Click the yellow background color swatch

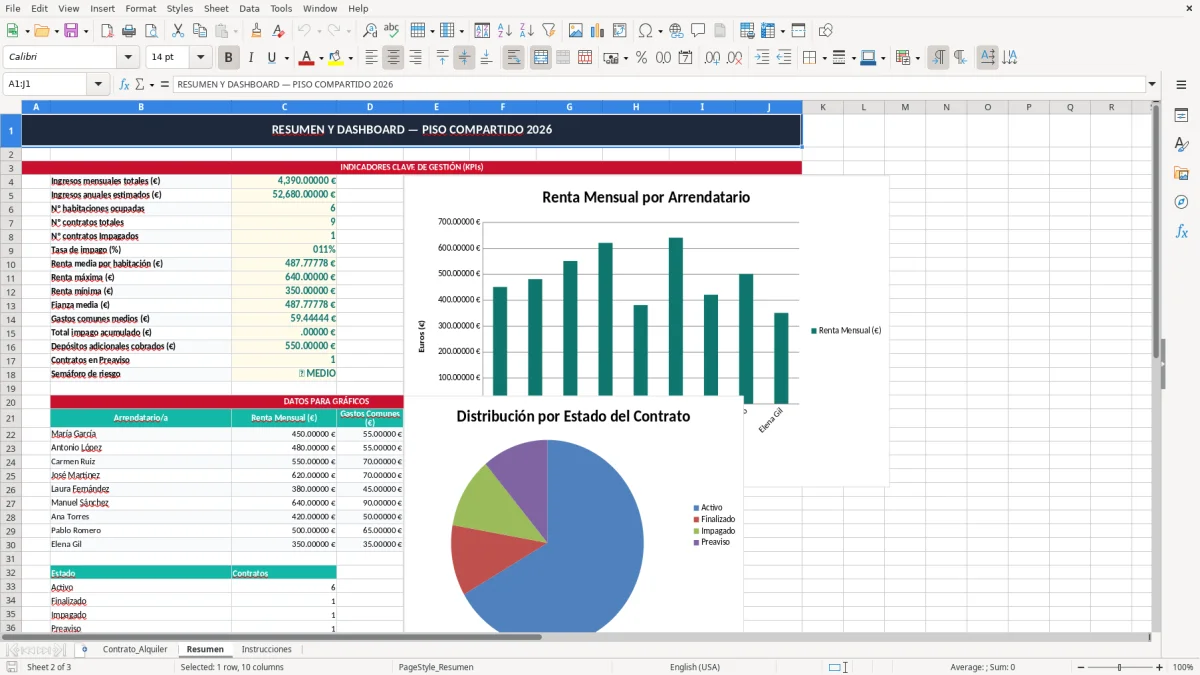(x=335, y=58)
